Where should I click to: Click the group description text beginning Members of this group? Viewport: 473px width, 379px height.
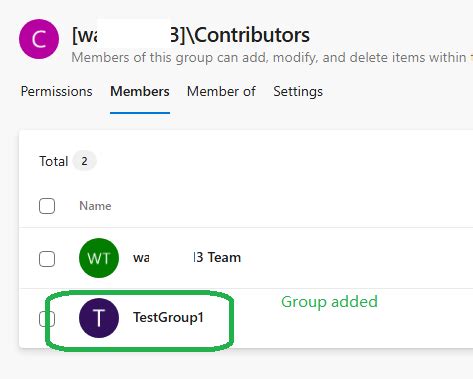(272, 57)
